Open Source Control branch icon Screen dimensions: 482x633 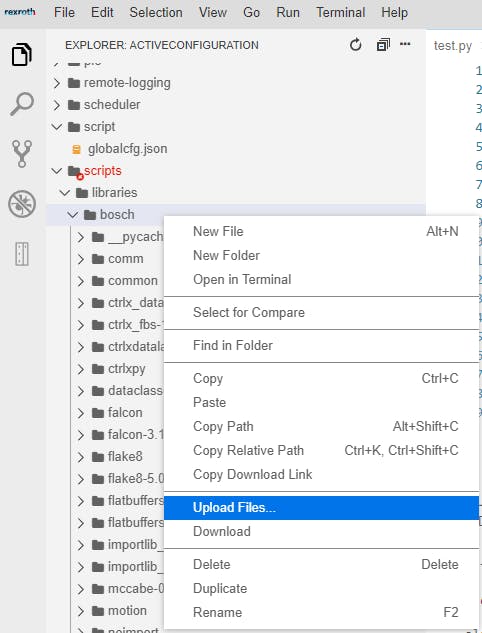(22, 154)
